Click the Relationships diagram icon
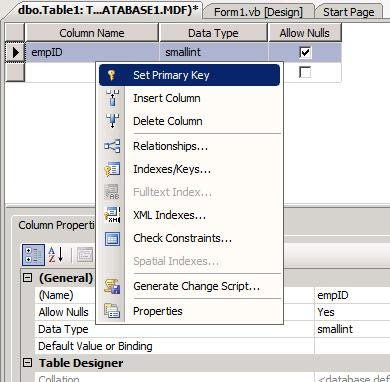The image size is (390, 382). pos(112,146)
